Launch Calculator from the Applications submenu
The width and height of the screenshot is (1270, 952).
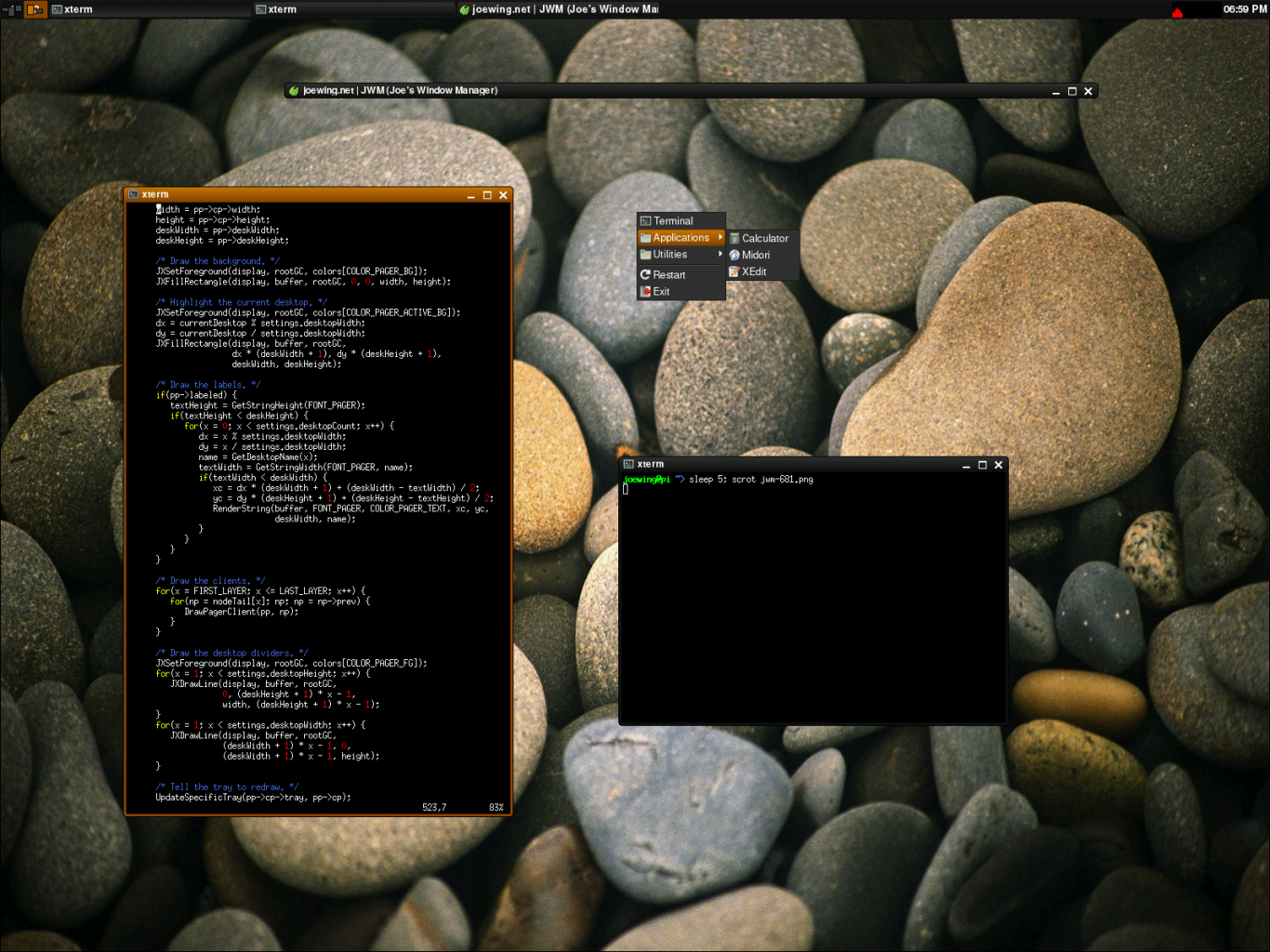[x=764, y=239]
